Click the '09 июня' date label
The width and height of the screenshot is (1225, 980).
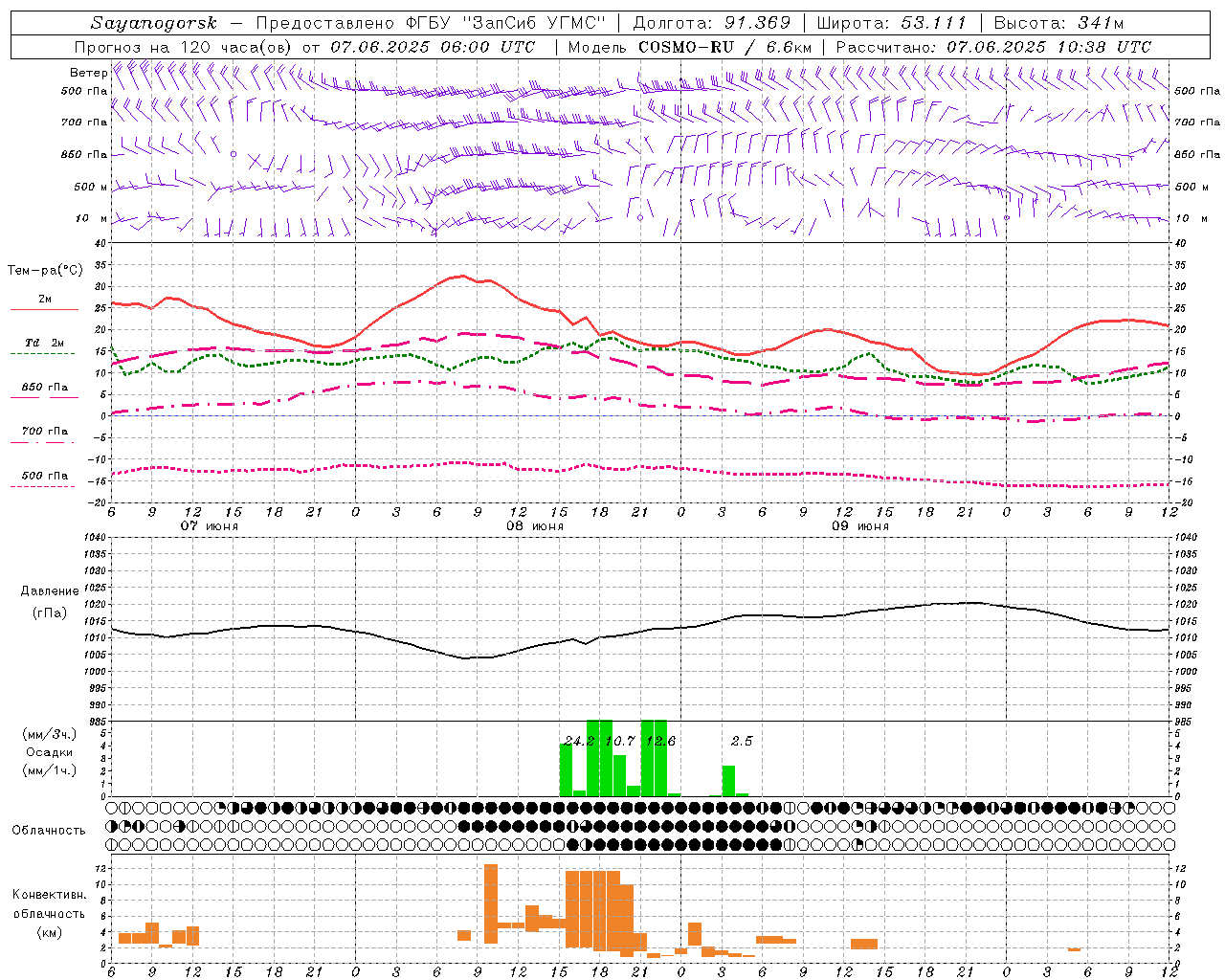tap(860, 525)
